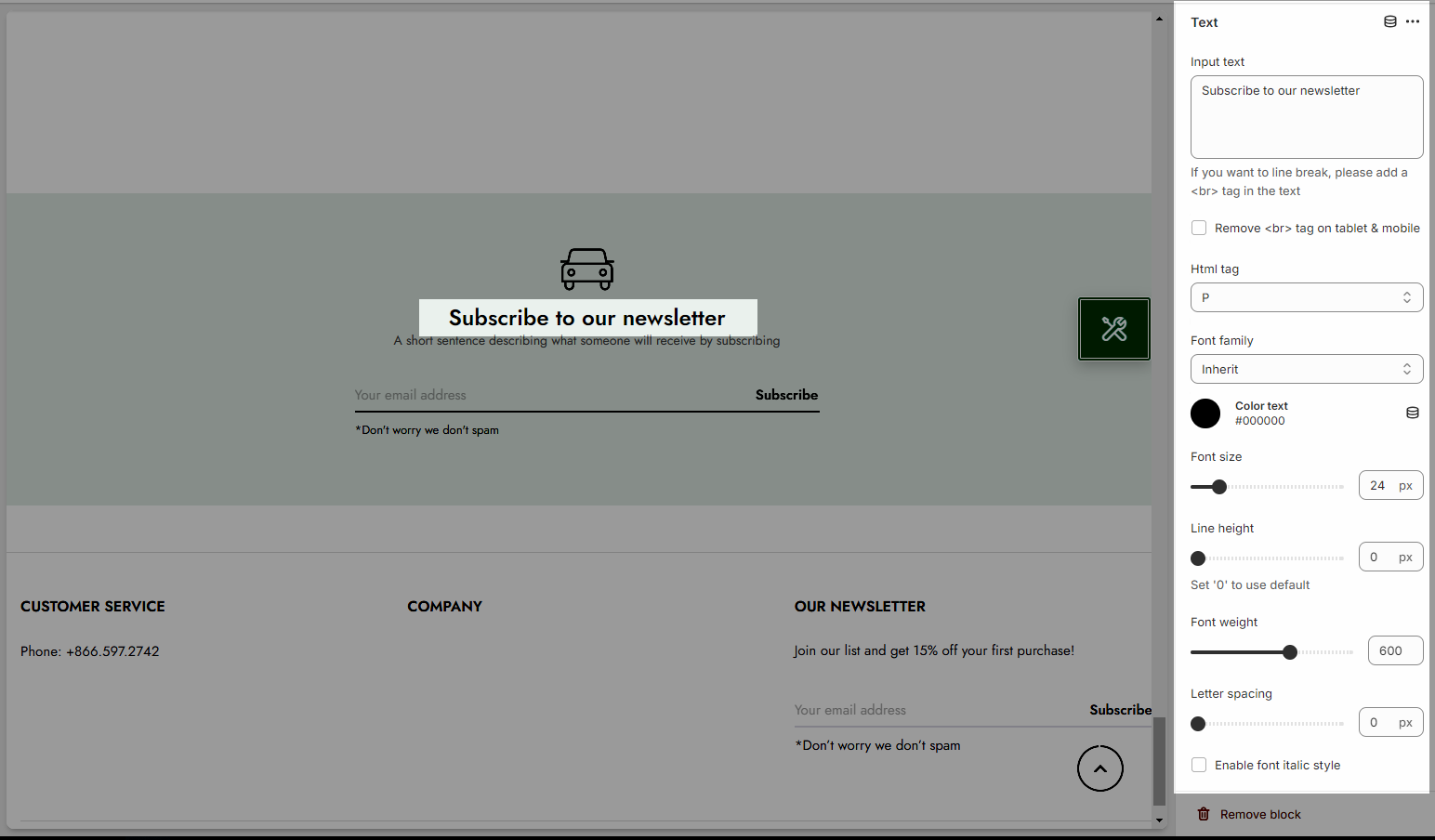Click the COMPANY footer heading
Image resolution: width=1435 pixels, height=840 pixels.
pyautogui.click(x=444, y=607)
